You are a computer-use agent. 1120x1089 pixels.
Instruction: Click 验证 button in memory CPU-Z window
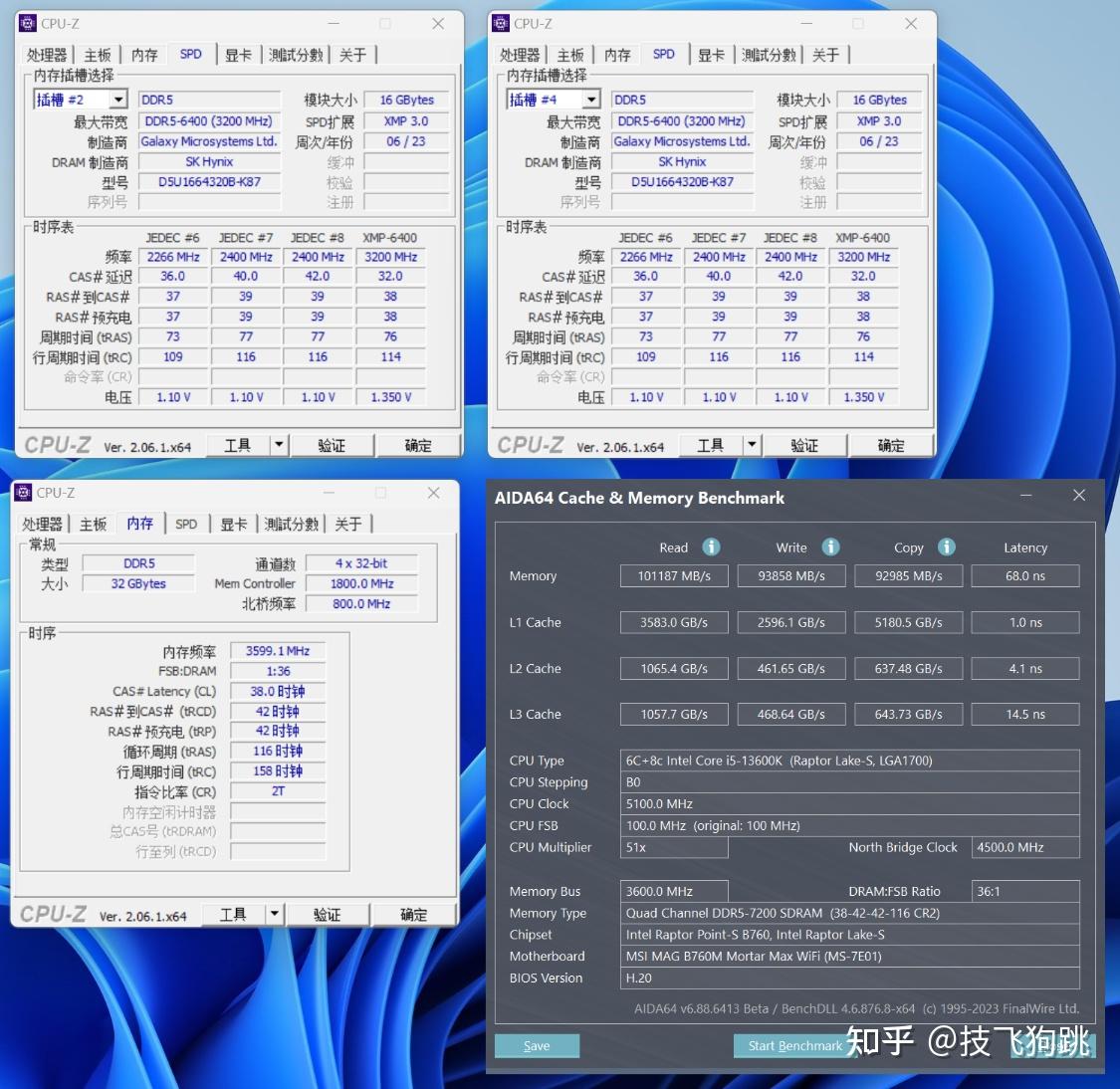tap(328, 914)
